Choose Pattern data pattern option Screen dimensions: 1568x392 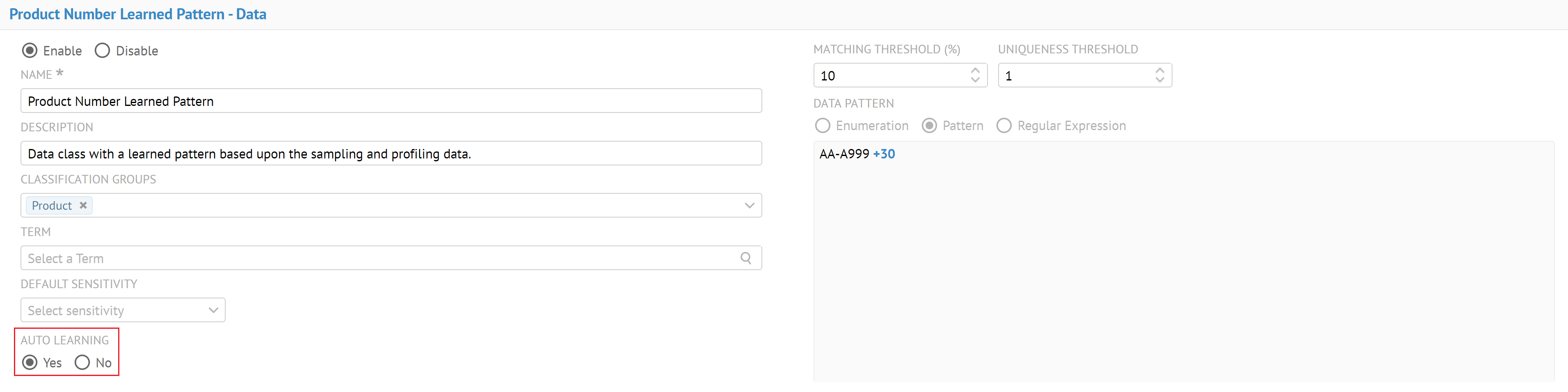tap(929, 125)
